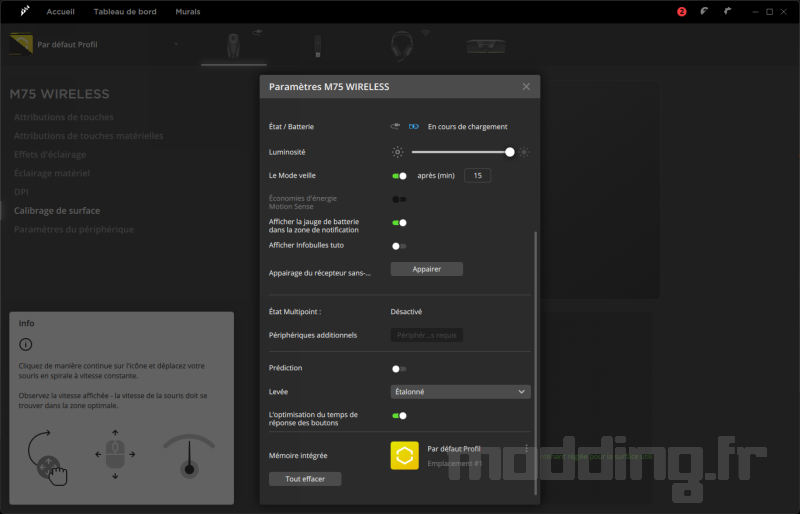
Task: Click the En cours de chargement text
Action: pyautogui.click(x=467, y=127)
